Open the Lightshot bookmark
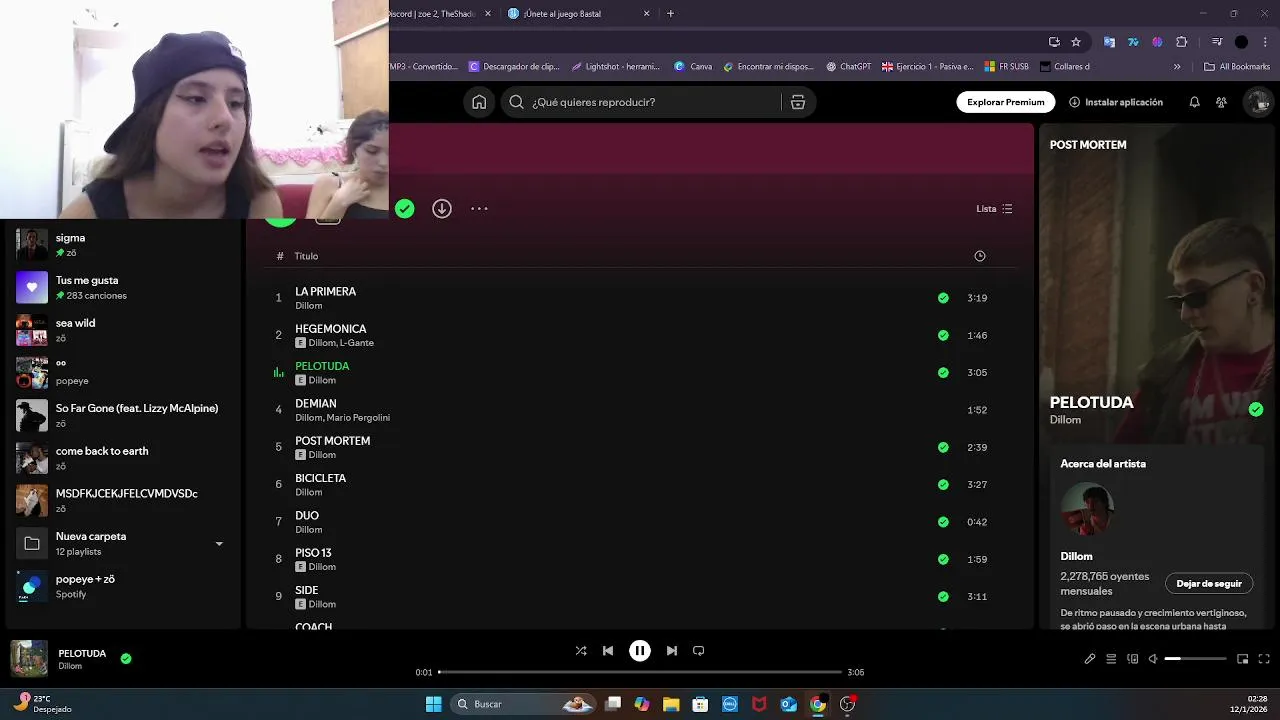 pyautogui.click(x=616, y=67)
